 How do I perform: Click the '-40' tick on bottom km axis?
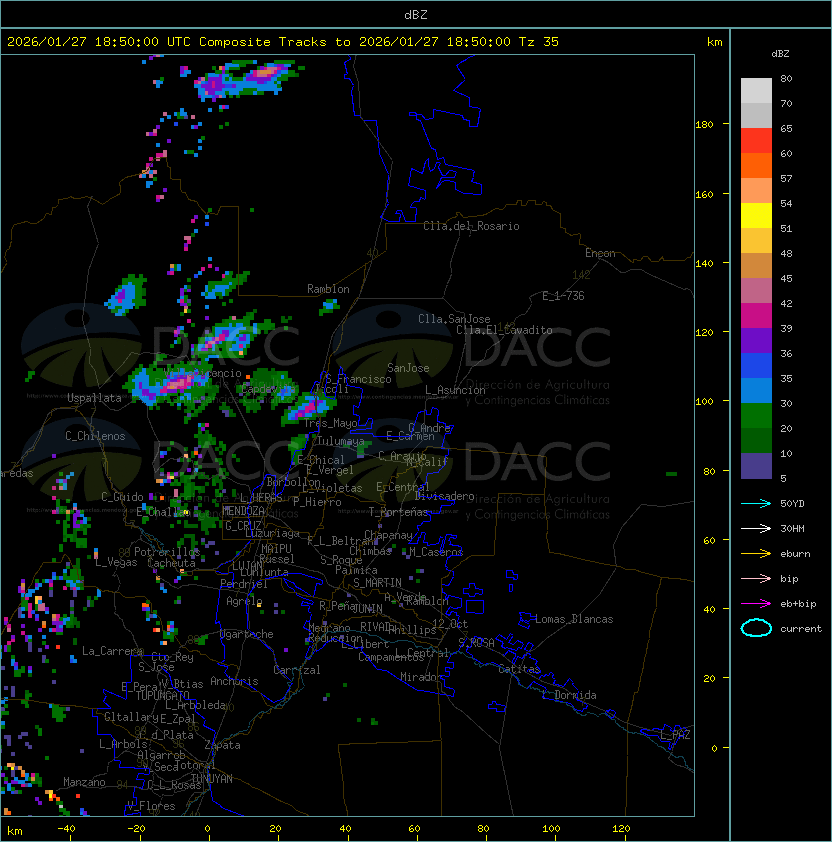click(66, 829)
